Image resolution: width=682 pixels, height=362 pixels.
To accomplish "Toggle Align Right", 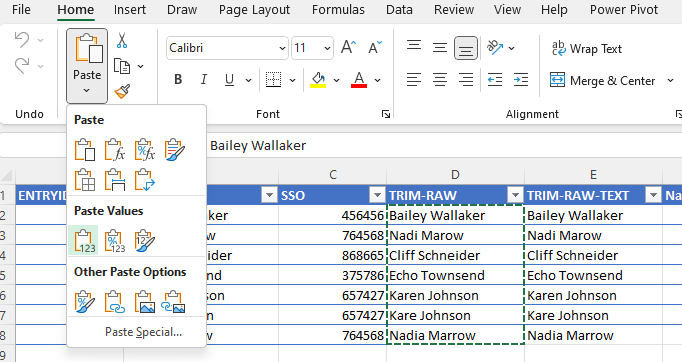I will click(466, 80).
